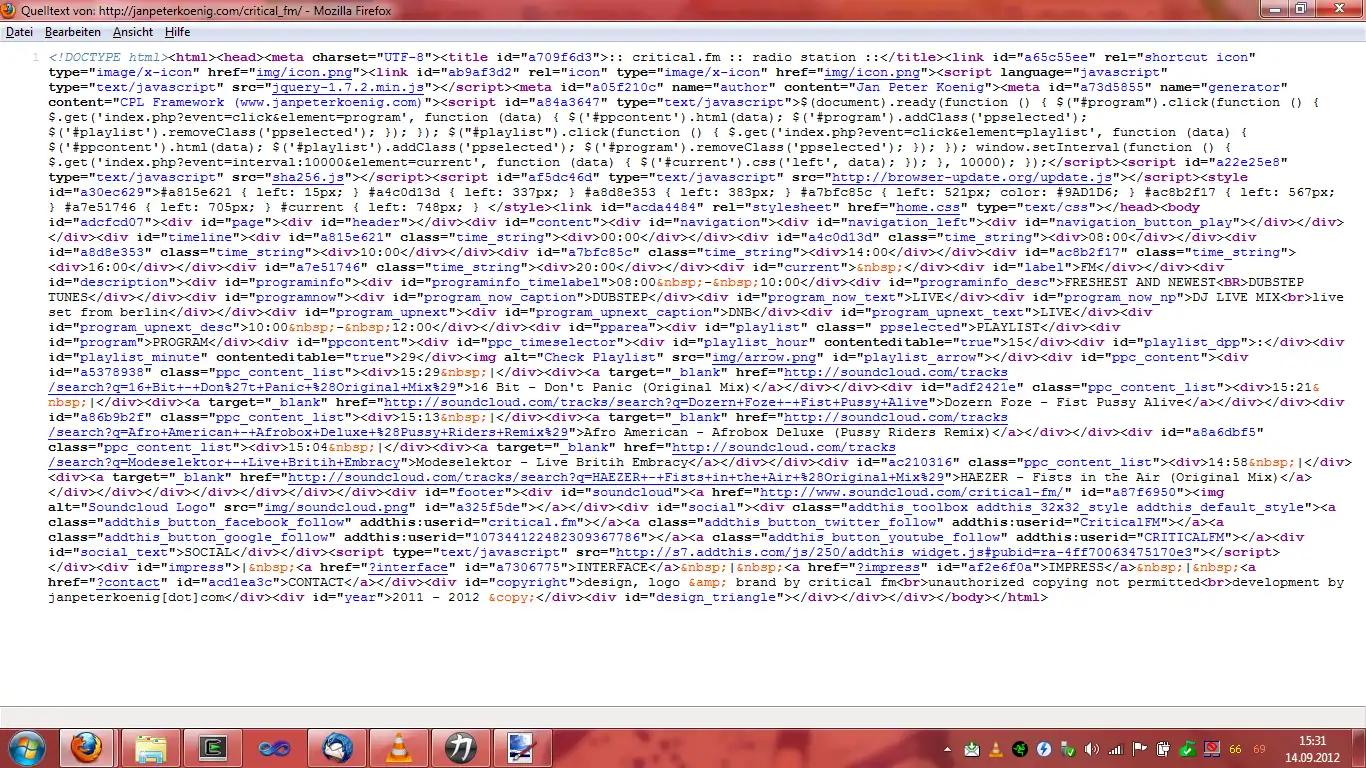
Task: Click the '2011 - 2012' year text
Action: [x=436, y=597]
